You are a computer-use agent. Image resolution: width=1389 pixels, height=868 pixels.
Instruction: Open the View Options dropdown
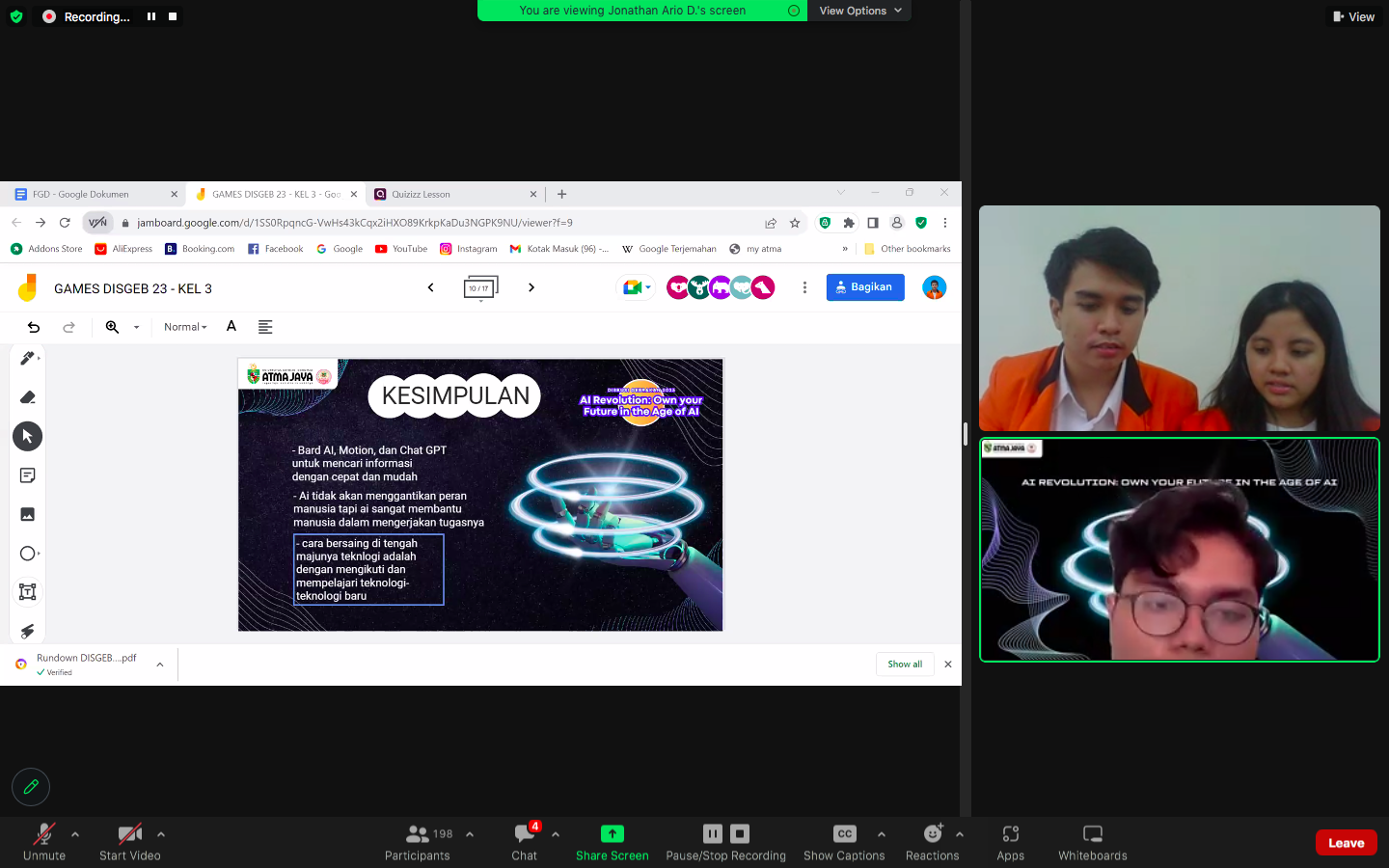[859, 11]
